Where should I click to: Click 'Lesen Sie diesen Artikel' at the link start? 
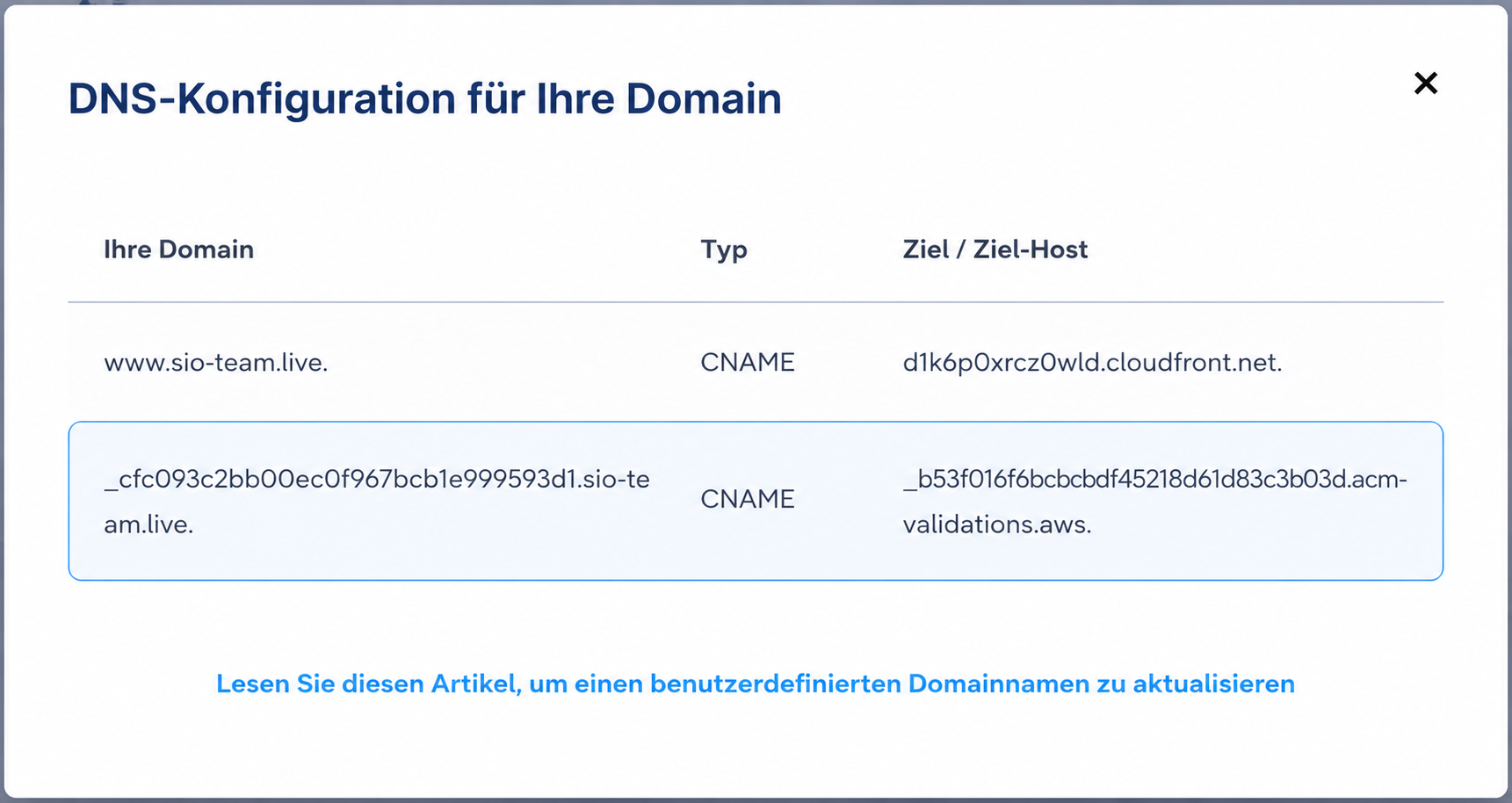point(366,684)
